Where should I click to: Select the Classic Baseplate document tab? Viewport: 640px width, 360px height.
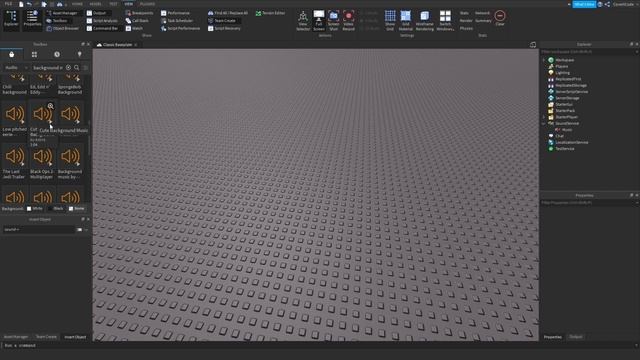pos(117,44)
